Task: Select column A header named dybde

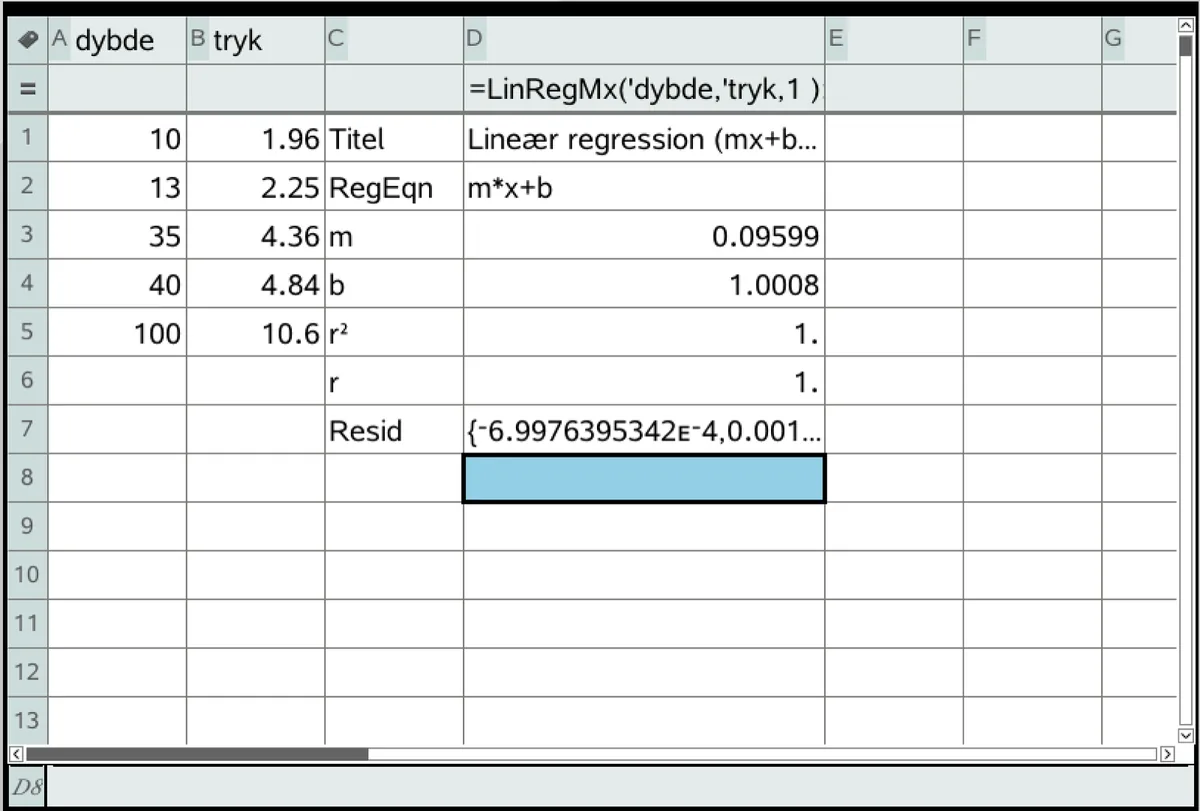Action: [x=117, y=41]
